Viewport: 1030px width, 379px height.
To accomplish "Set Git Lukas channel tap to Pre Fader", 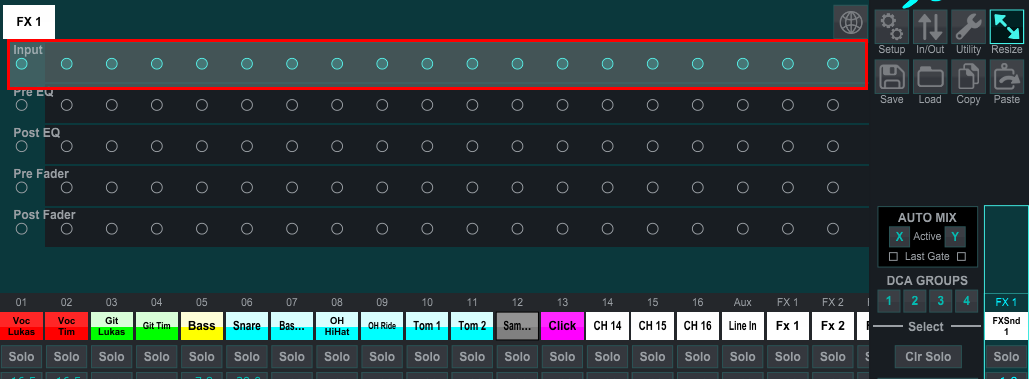I will [112, 188].
